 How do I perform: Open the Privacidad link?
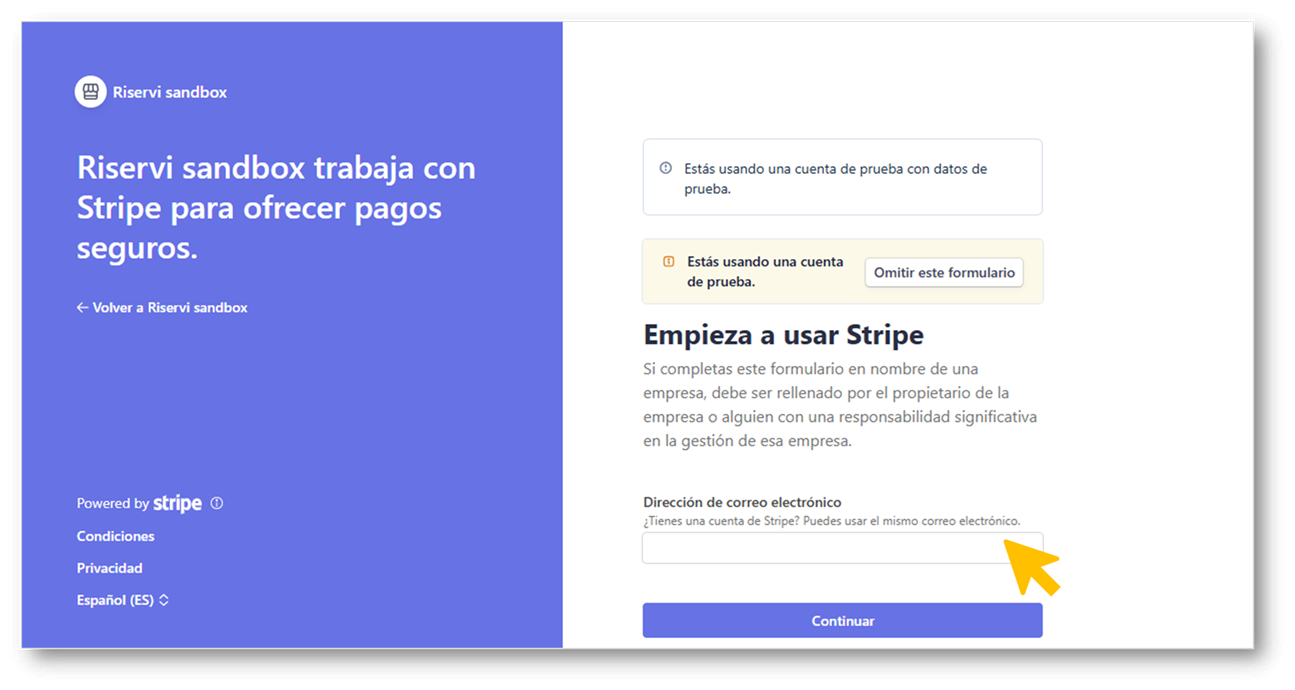click(x=109, y=568)
